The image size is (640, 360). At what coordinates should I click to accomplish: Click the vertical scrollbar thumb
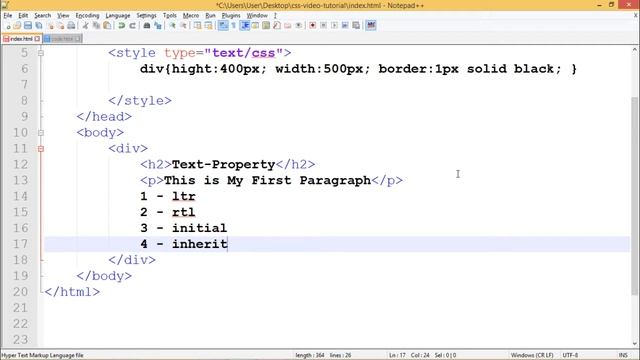tap(635, 196)
